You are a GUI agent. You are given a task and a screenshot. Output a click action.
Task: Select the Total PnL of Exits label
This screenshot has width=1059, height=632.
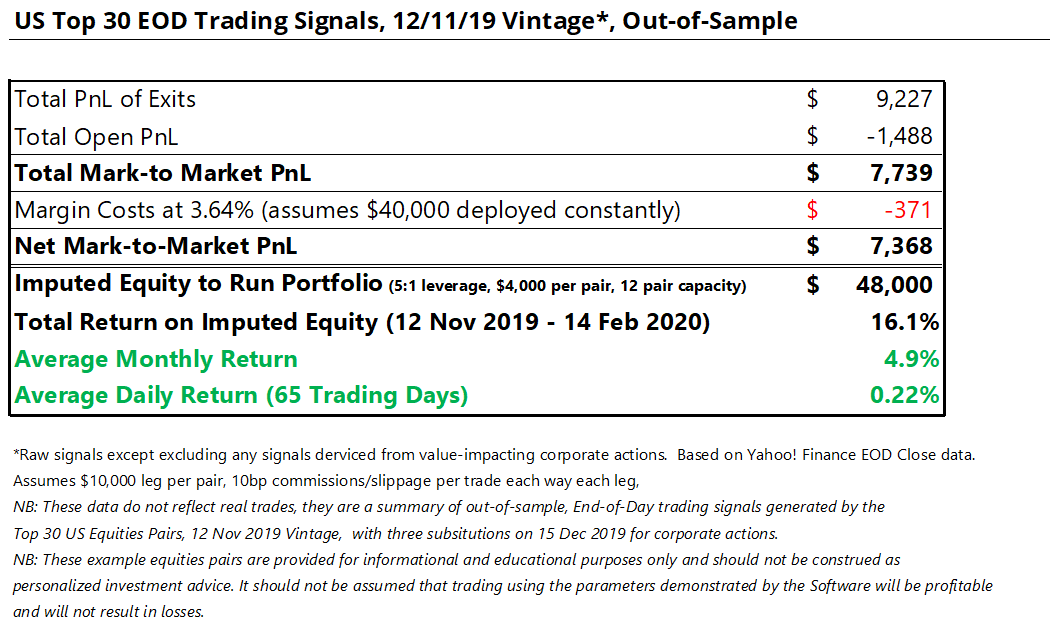click(x=105, y=99)
